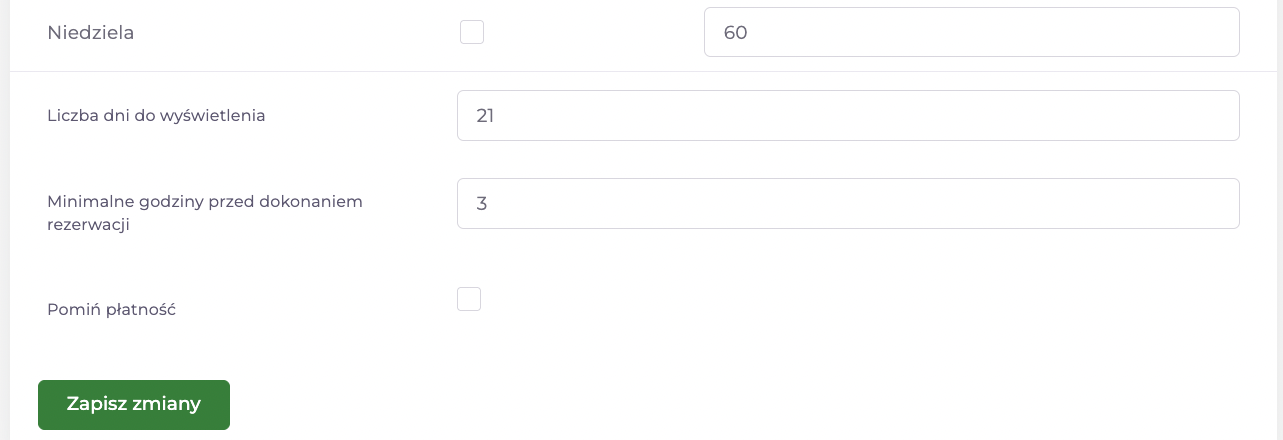The image size is (1283, 440).
Task: Mark Niedziela as active via its checkbox
Action: pos(472,32)
